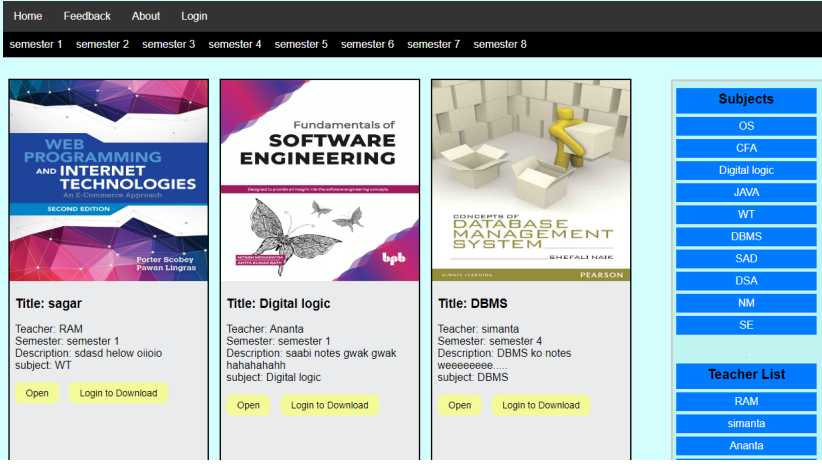
Task: Select SE in the Subjects list
Action: [x=746, y=325]
